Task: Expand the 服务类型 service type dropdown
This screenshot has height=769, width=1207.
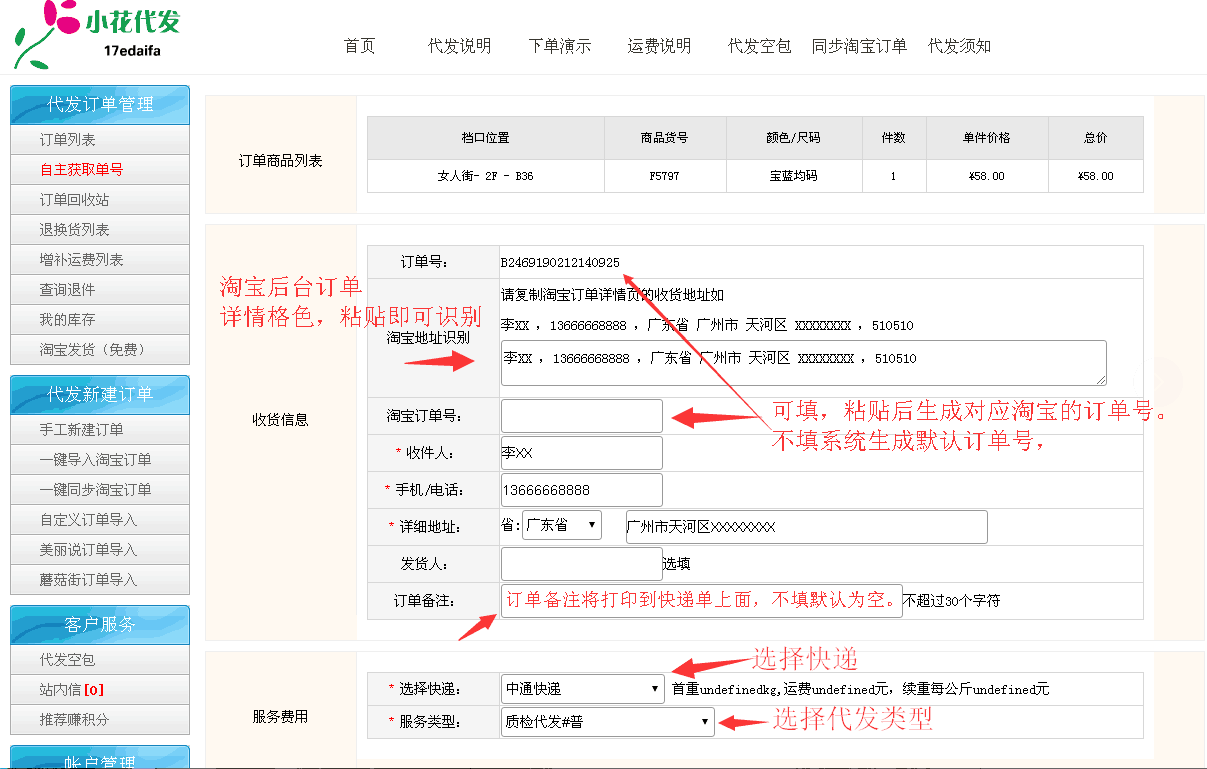Action: pos(608,722)
